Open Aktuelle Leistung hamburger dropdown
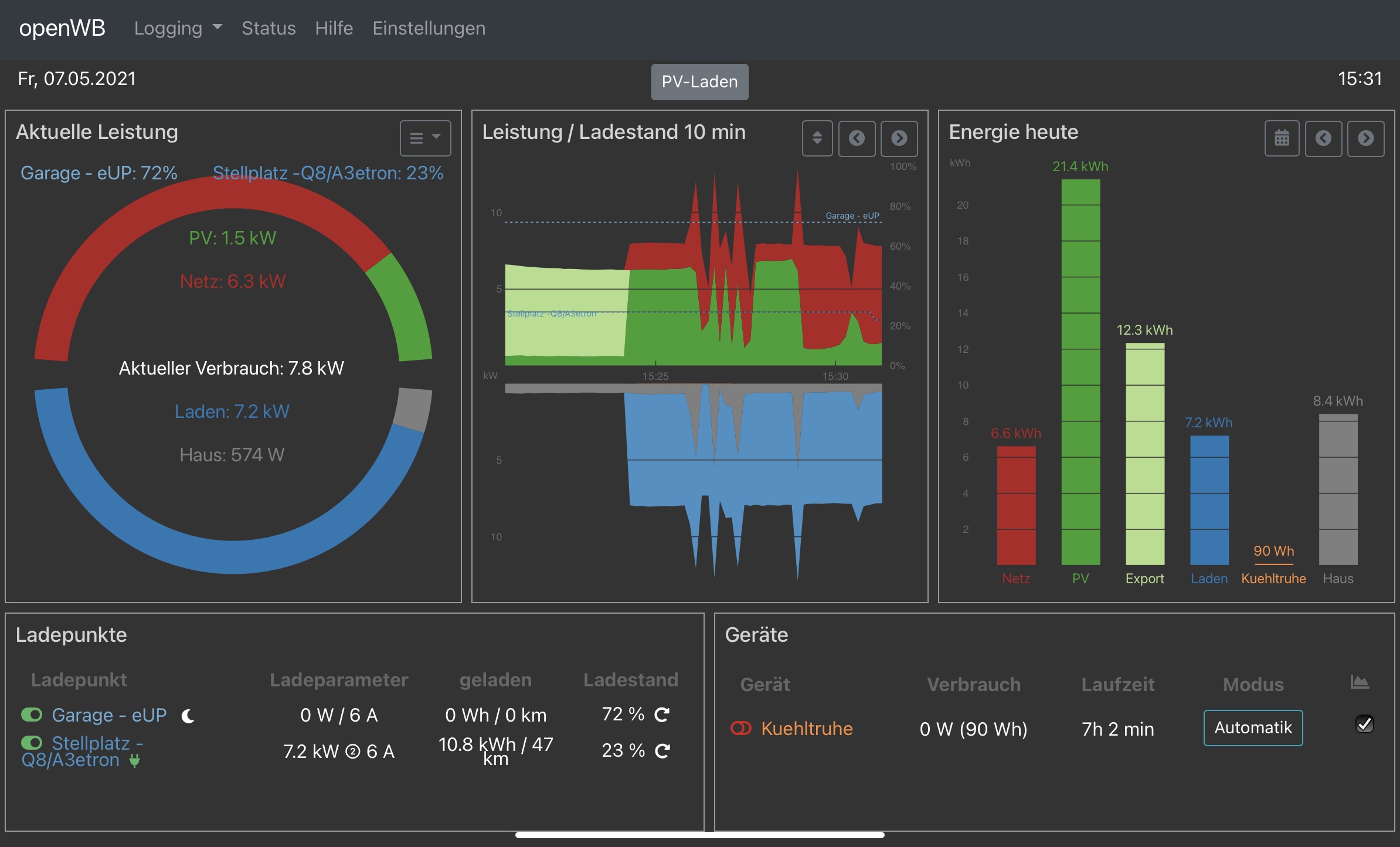Screen dimensions: 1400x847 coord(425,138)
